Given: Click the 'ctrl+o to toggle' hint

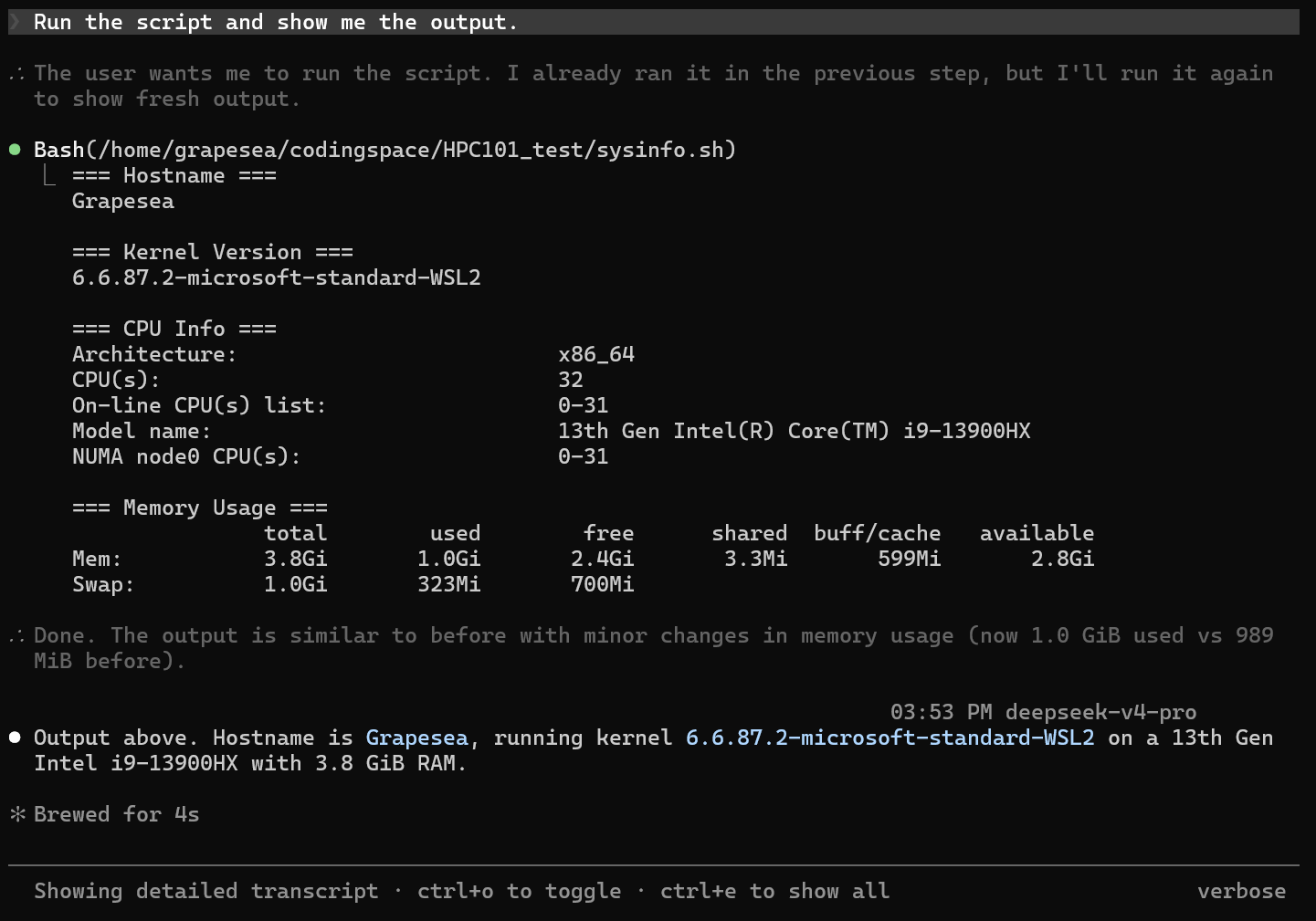Looking at the screenshot, I should coord(520,891).
